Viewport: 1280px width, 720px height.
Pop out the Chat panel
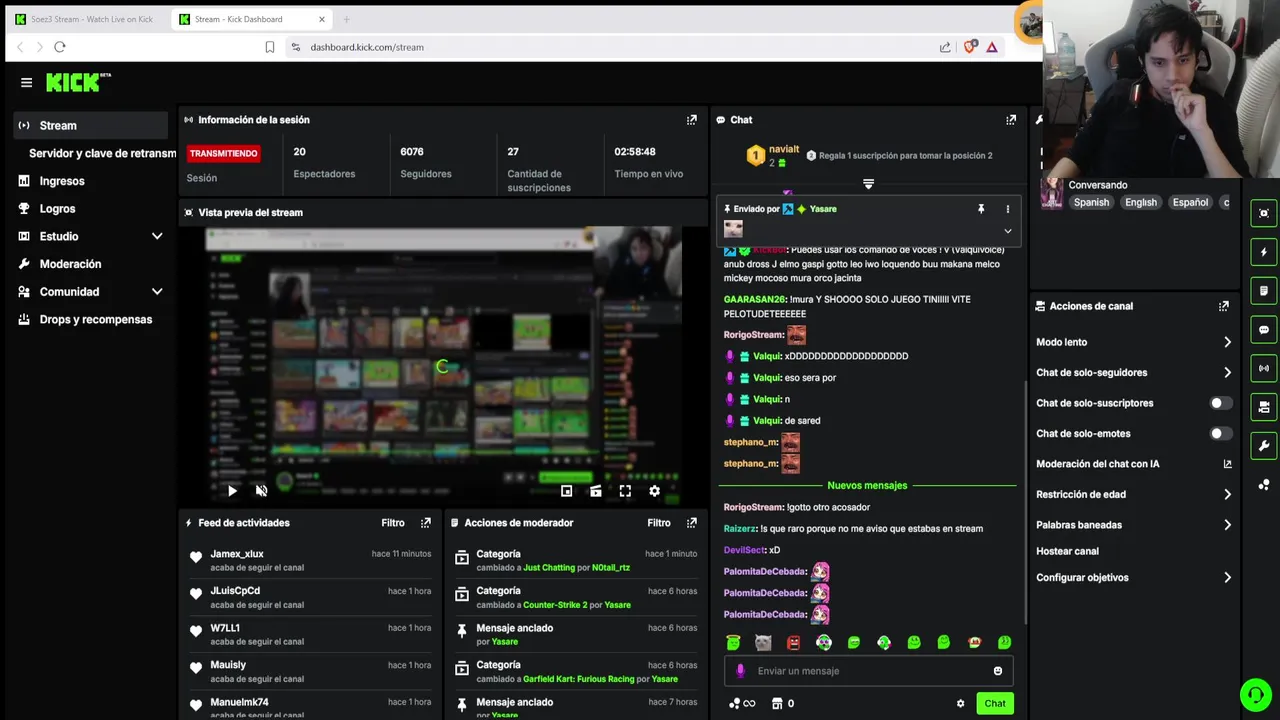1011,120
